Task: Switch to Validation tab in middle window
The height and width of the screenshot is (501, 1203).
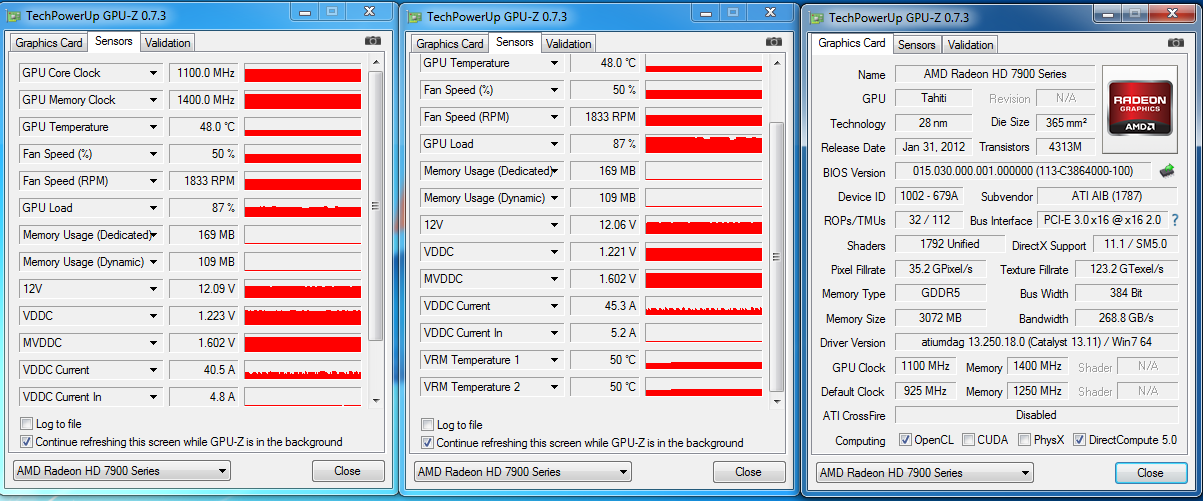Action: (568, 44)
